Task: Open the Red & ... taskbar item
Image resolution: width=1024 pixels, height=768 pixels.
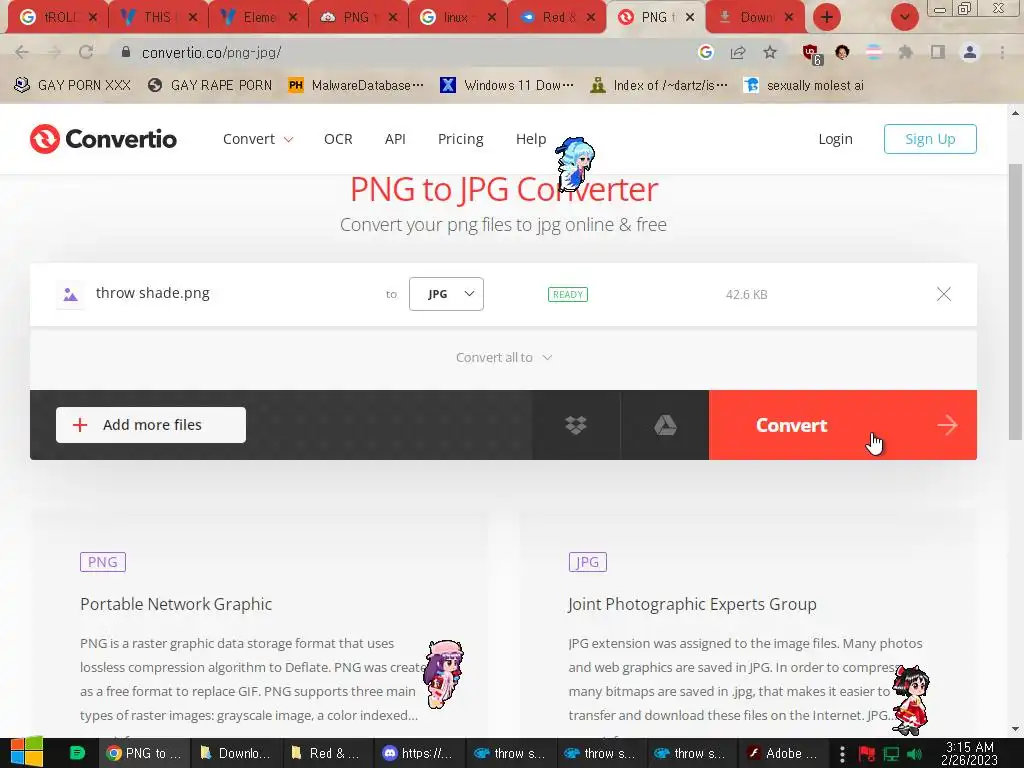Action: [326, 754]
